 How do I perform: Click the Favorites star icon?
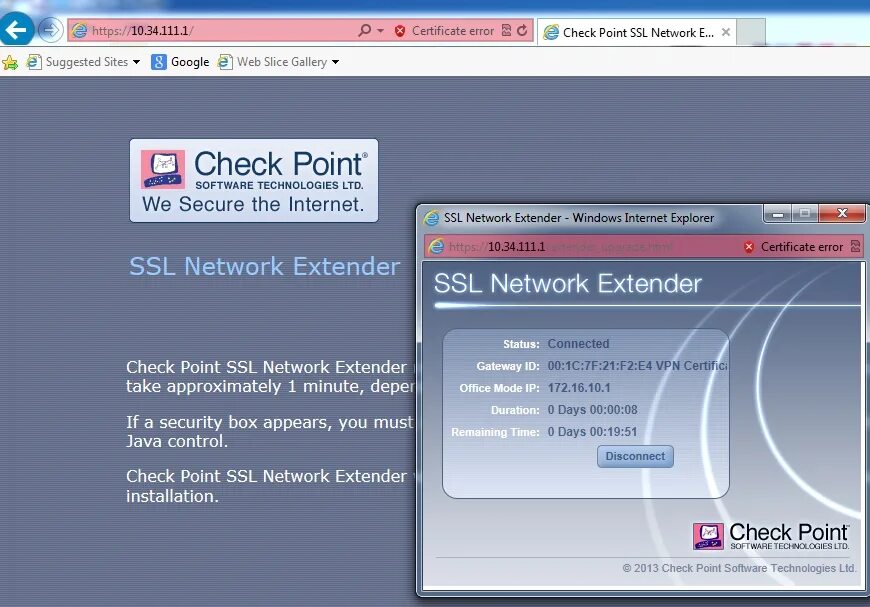coord(10,62)
